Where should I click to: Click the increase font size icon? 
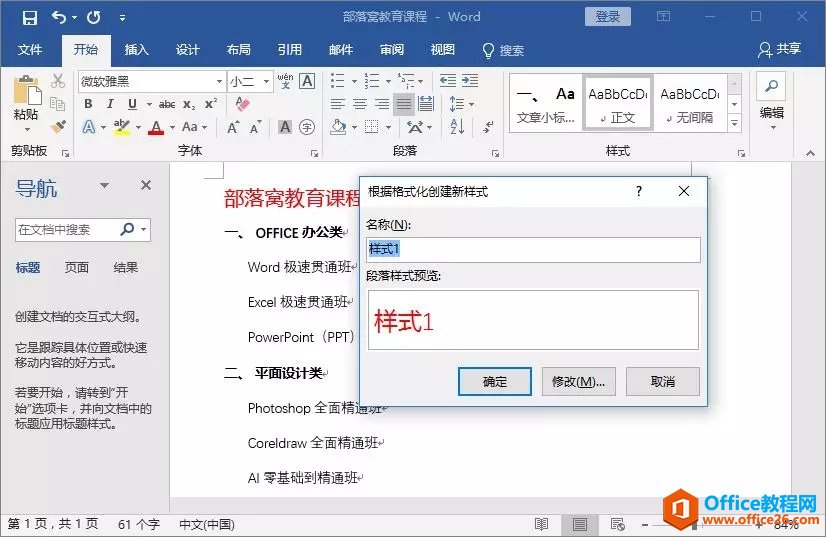(233, 127)
